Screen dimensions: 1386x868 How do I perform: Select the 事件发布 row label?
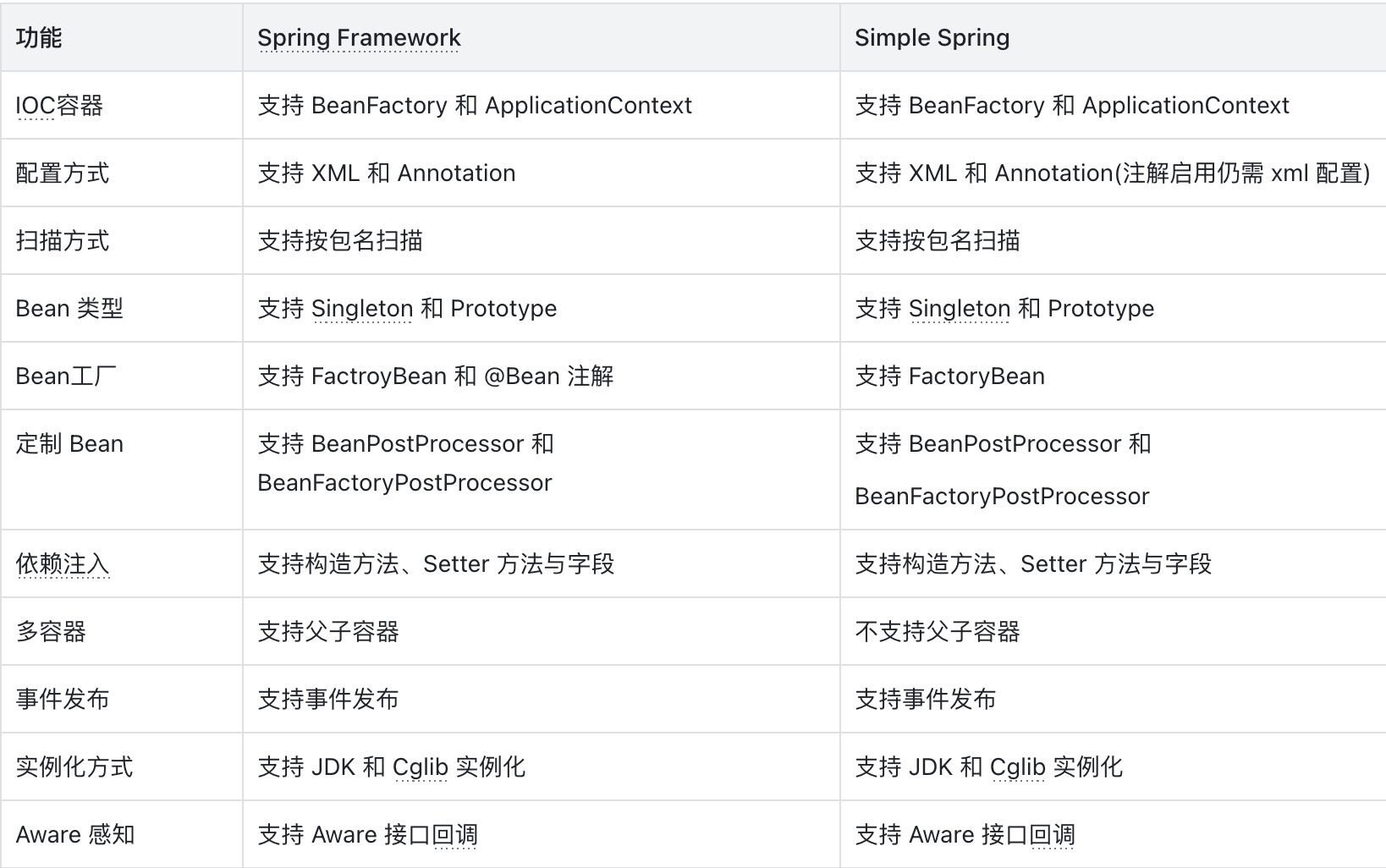(x=63, y=700)
